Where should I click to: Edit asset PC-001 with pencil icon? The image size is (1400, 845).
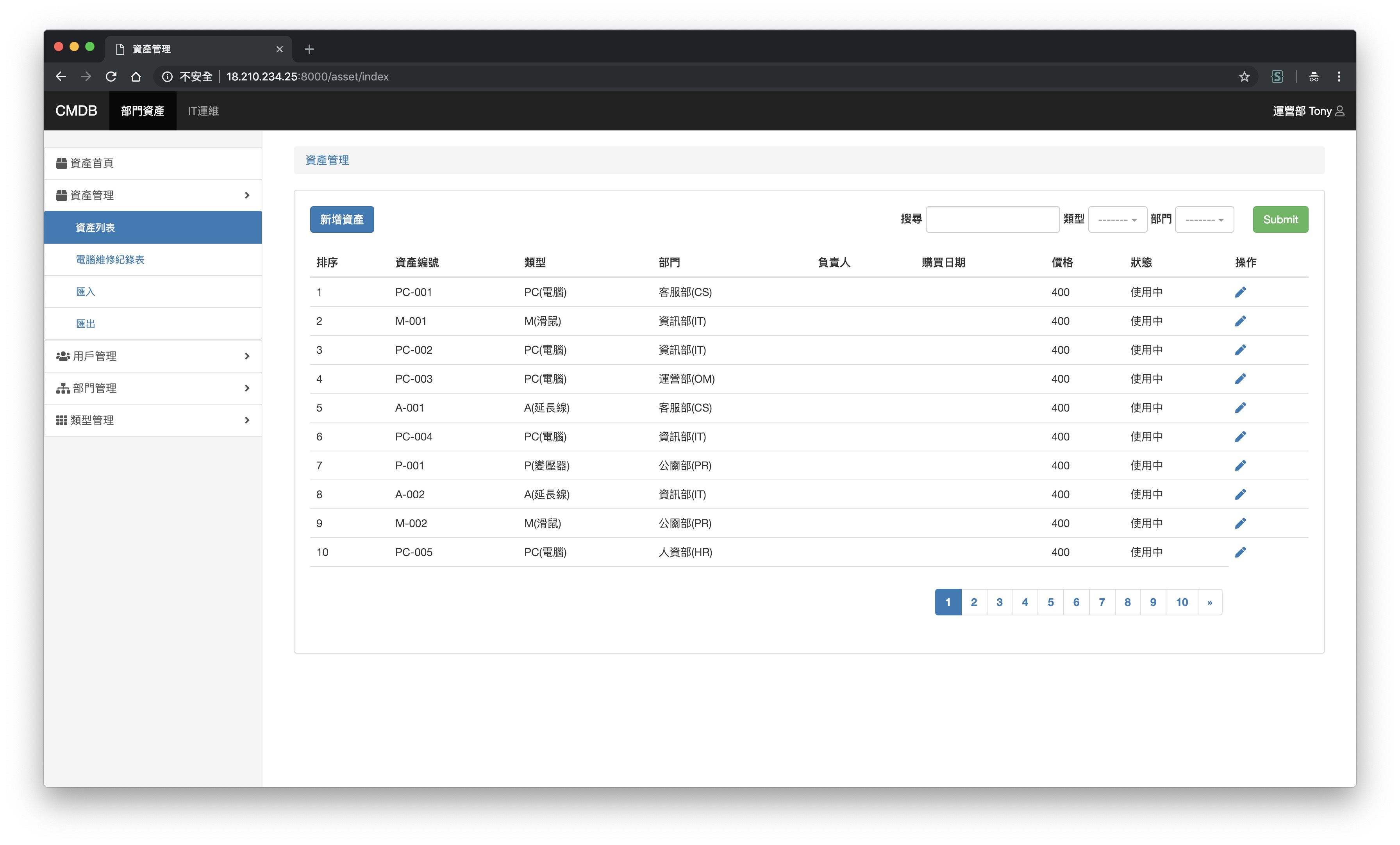pyautogui.click(x=1240, y=292)
